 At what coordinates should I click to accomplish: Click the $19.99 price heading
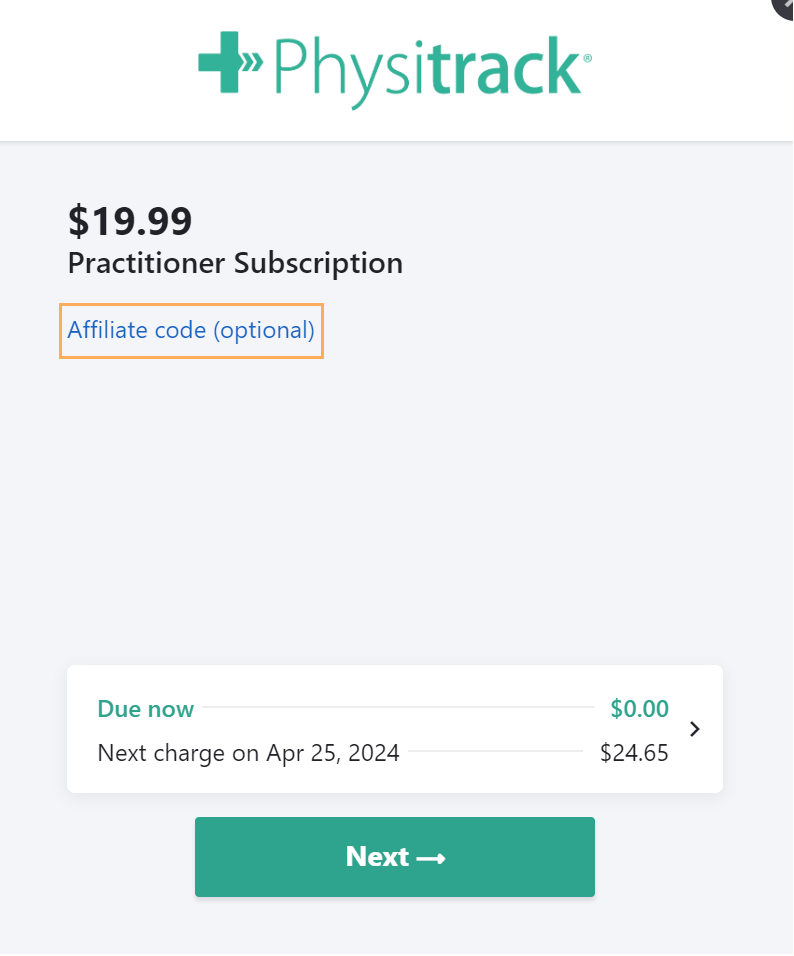pos(130,221)
